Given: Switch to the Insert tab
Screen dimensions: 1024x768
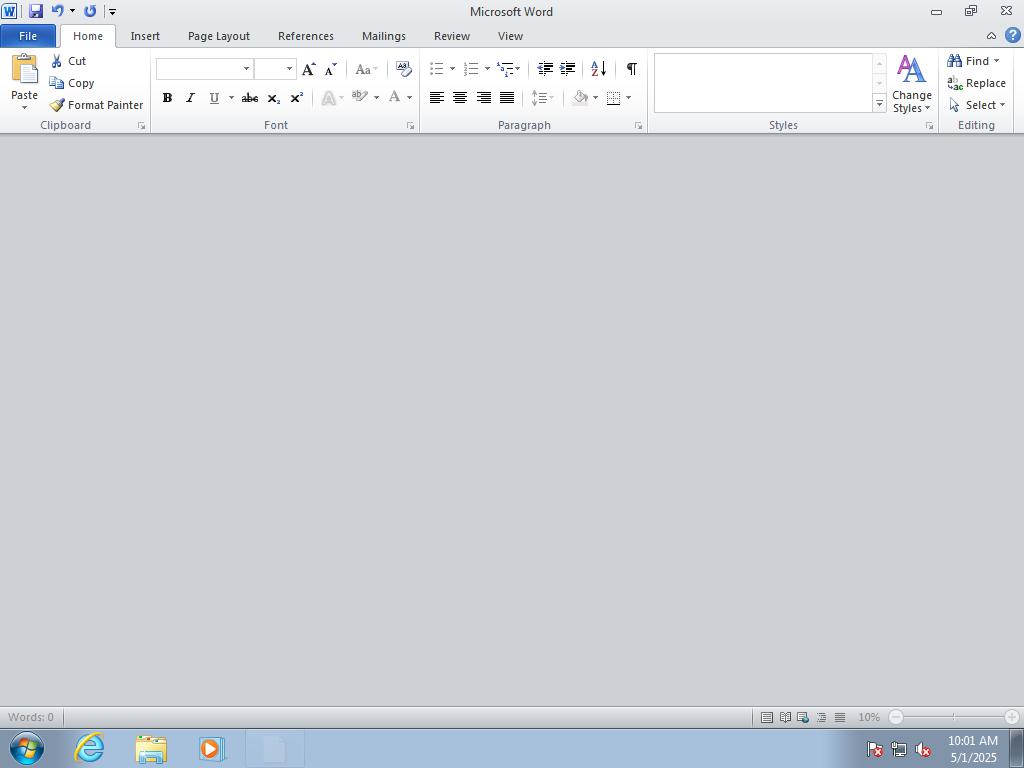Looking at the screenshot, I should tap(145, 36).
